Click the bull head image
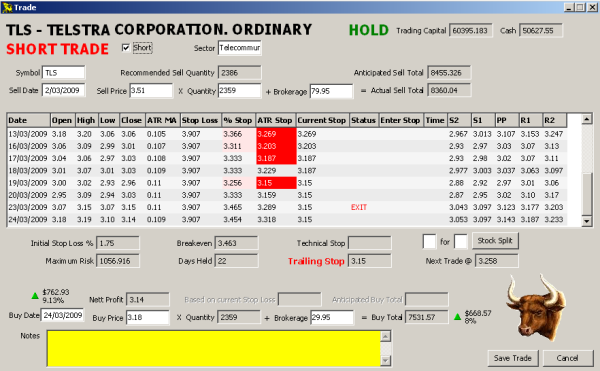Image resolution: width=600 pixels, height=371 pixels. pos(536,307)
